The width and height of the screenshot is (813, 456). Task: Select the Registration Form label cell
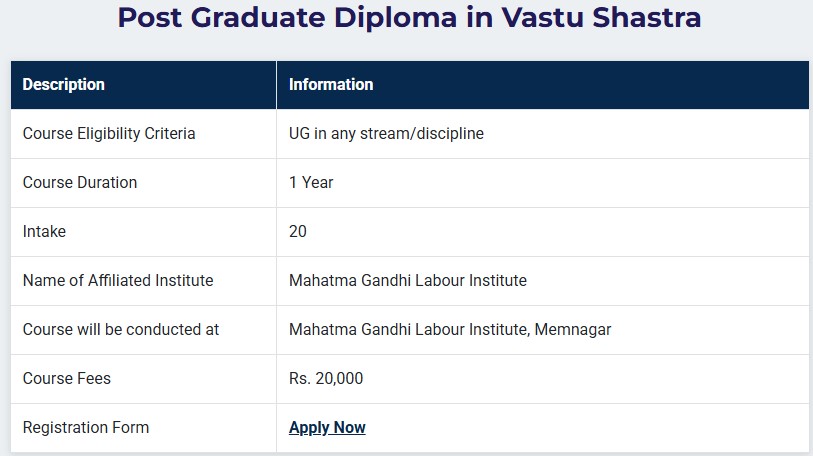[x=86, y=428]
